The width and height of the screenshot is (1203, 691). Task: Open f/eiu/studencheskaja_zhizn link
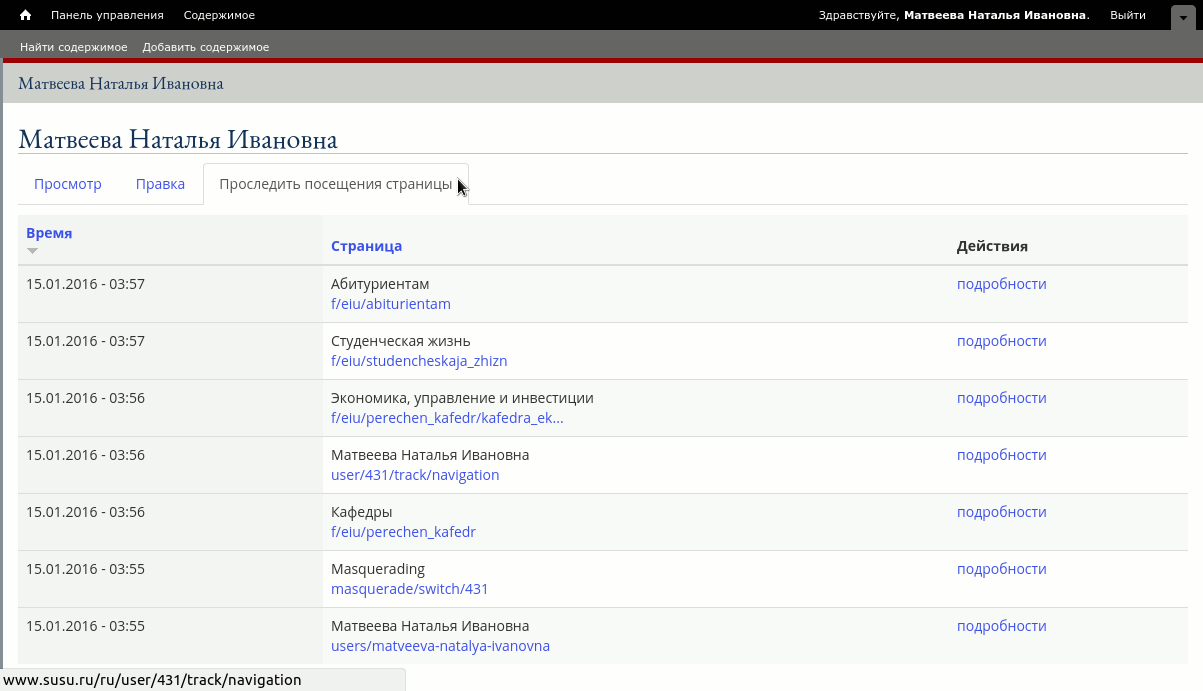click(x=418, y=361)
